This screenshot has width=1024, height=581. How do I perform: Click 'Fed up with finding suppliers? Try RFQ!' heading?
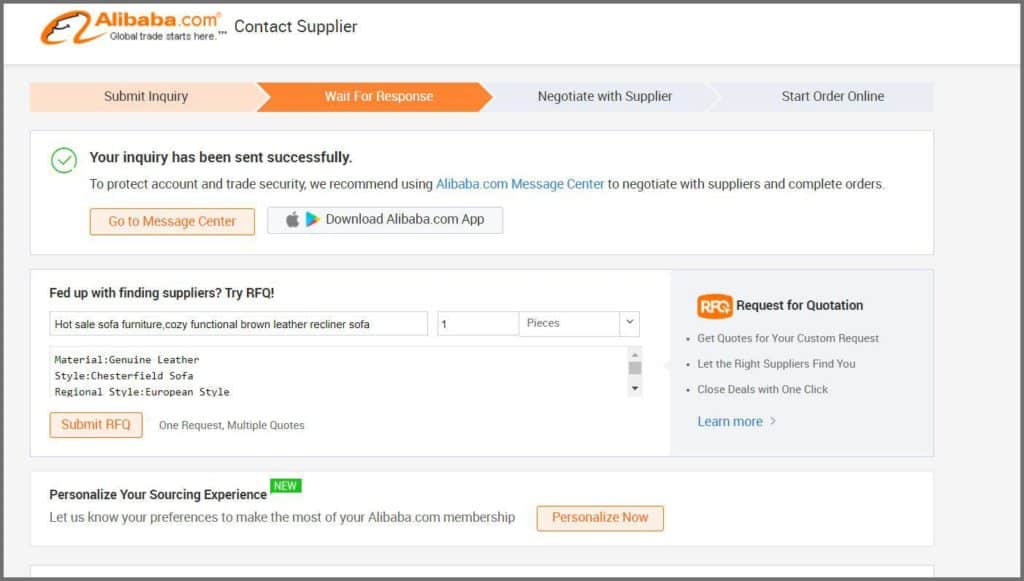pos(162,293)
